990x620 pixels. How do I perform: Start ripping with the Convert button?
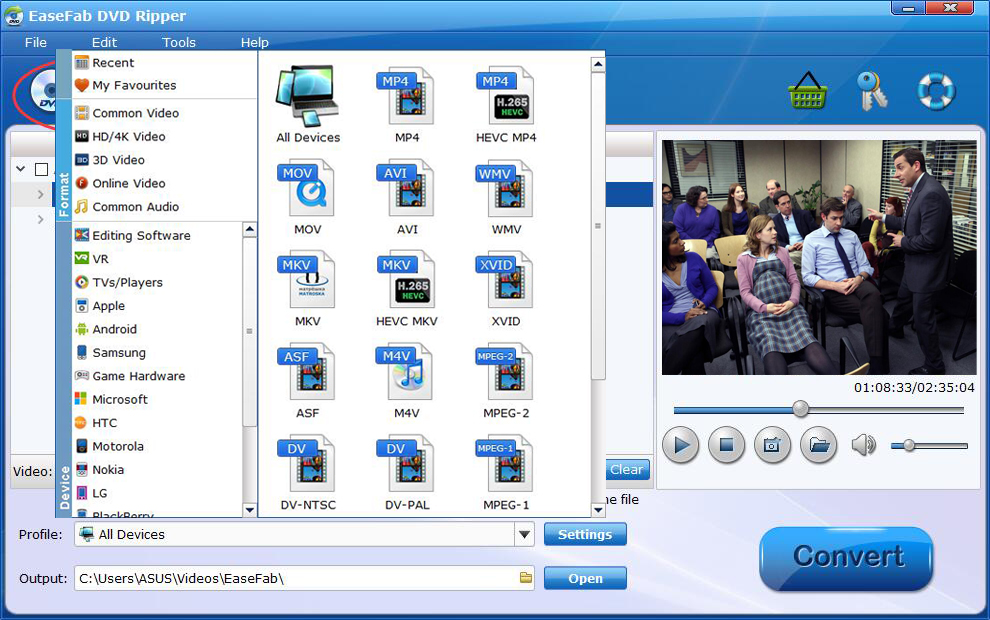[847, 557]
